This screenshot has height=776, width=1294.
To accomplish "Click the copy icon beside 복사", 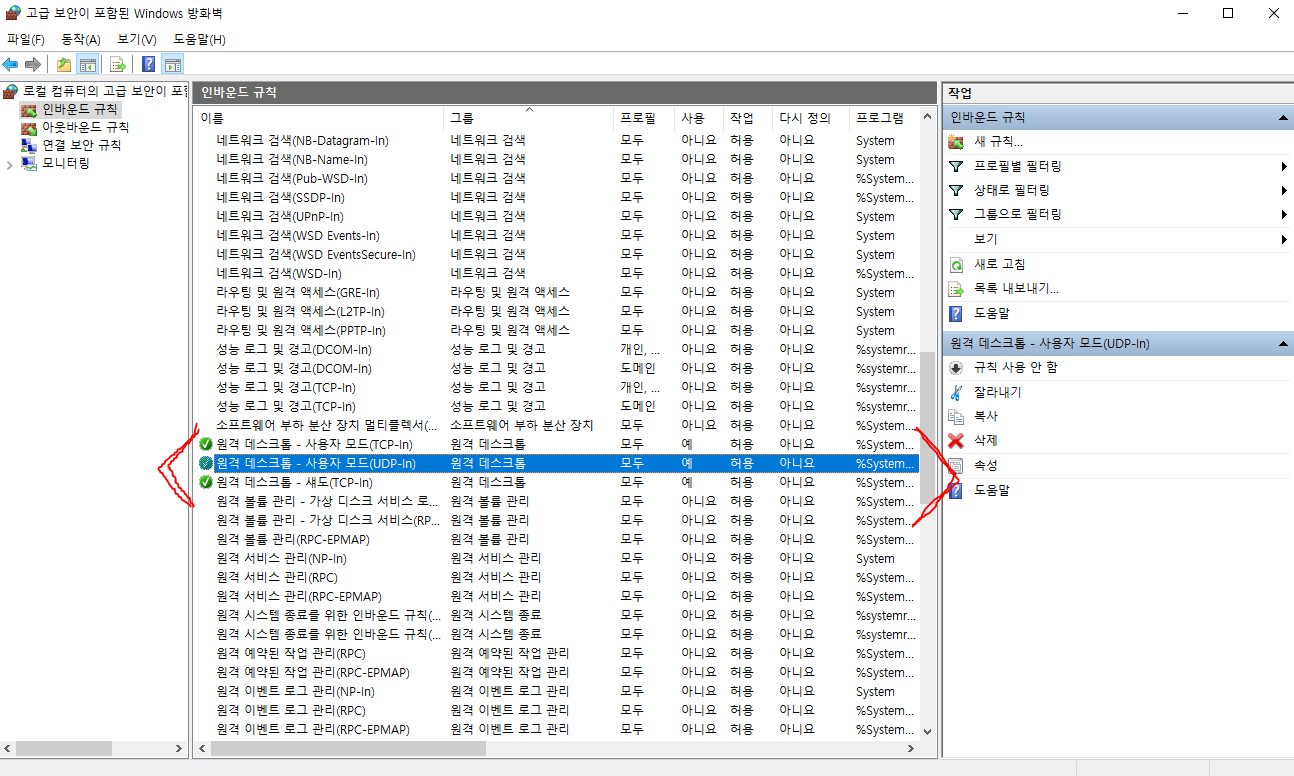I will (x=956, y=416).
